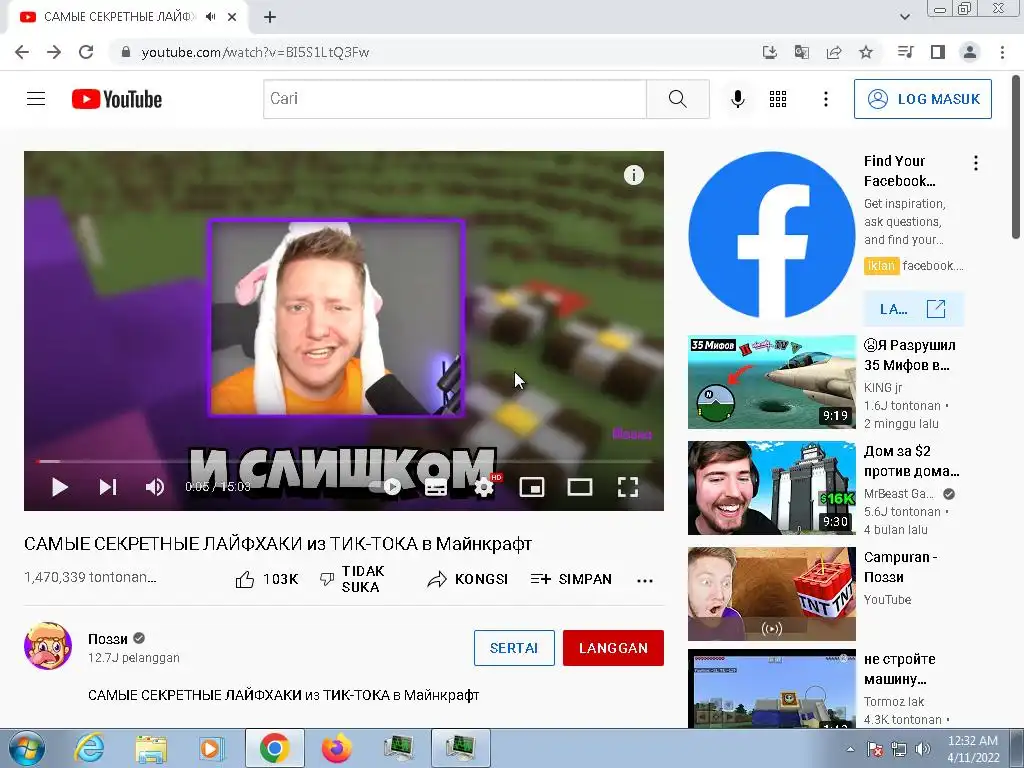This screenshot has width=1024, height=768.
Task: Open the Поззи channel avatar
Action: click(x=48, y=646)
